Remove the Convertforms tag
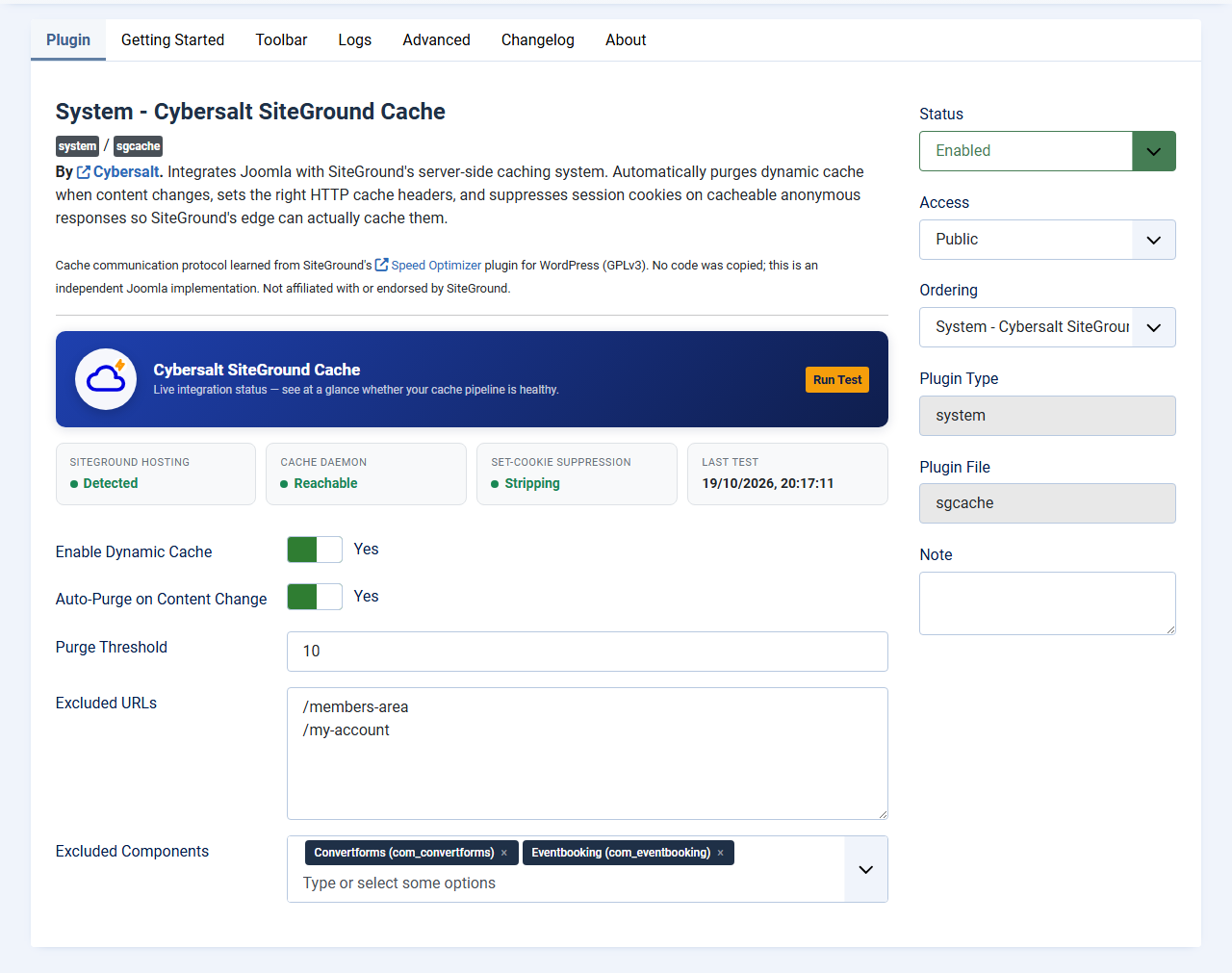The image size is (1232, 973). click(x=503, y=853)
